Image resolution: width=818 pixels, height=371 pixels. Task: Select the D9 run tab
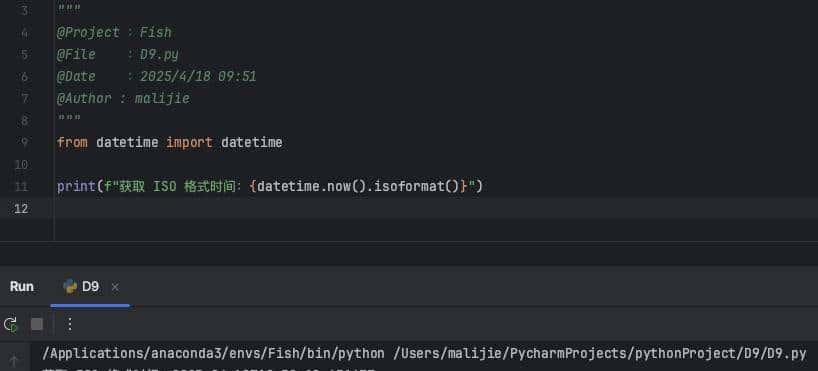pyautogui.click(x=90, y=287)
